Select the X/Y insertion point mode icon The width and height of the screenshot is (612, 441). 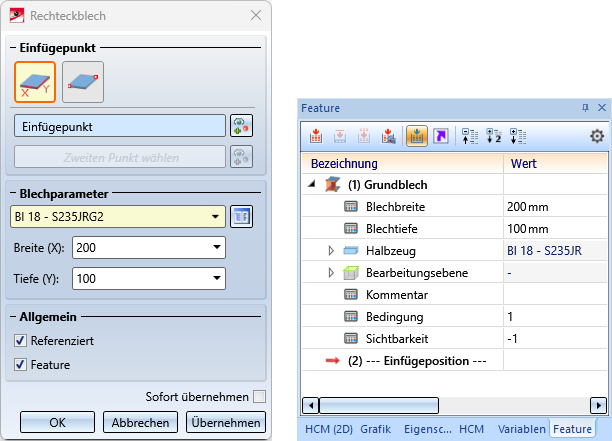(x=35, y=82)
